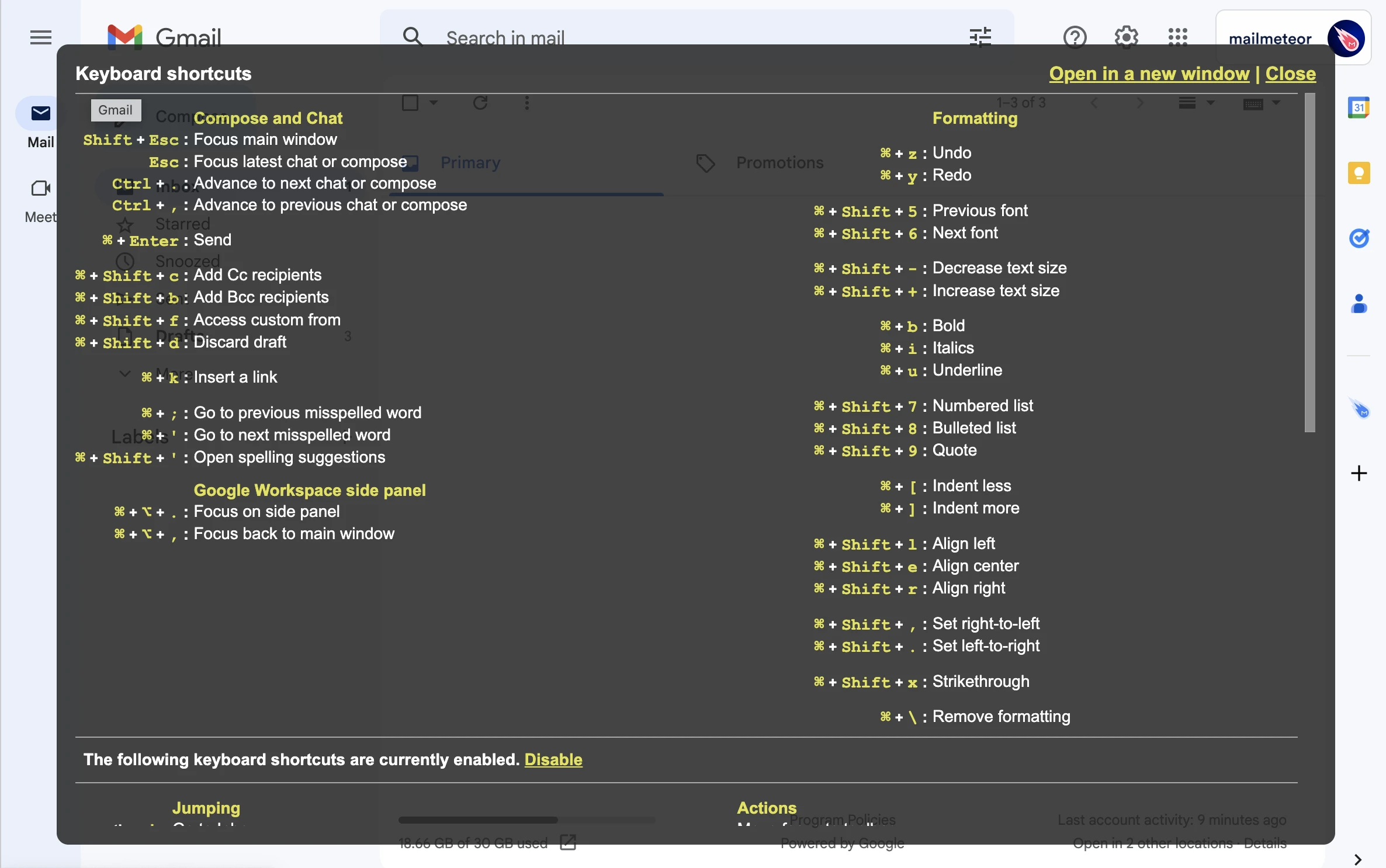The image size is (1386, 868).
Task: Click the 'Actions' section heading
Action: [767, 808]
